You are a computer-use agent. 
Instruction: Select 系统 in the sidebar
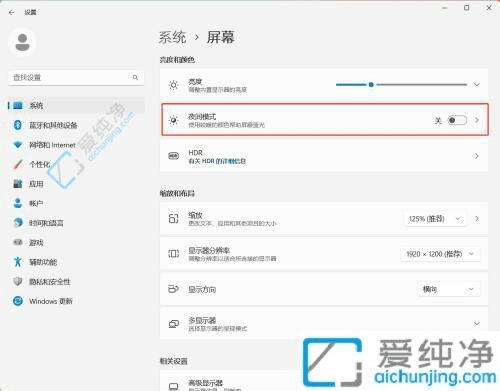(76, 106)
